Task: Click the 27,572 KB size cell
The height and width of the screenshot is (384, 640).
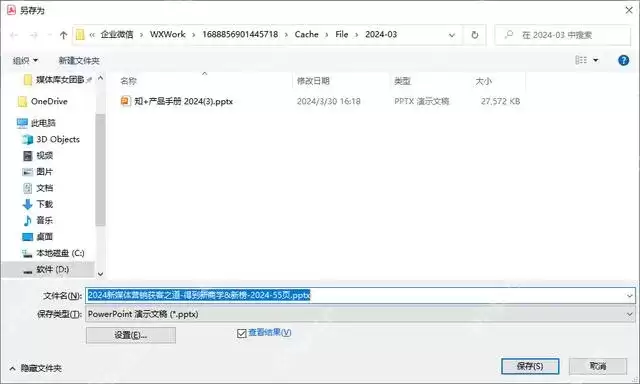Action: point(500,101)
